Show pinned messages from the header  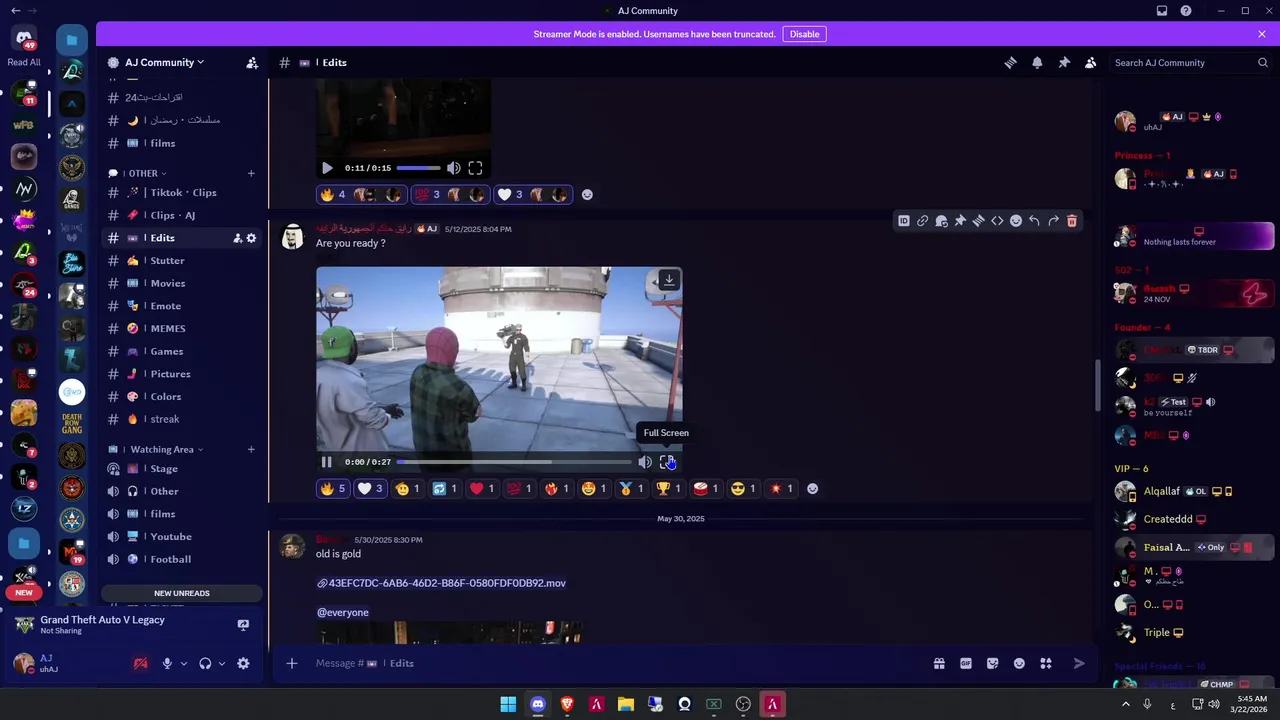tap(1064, 62)
